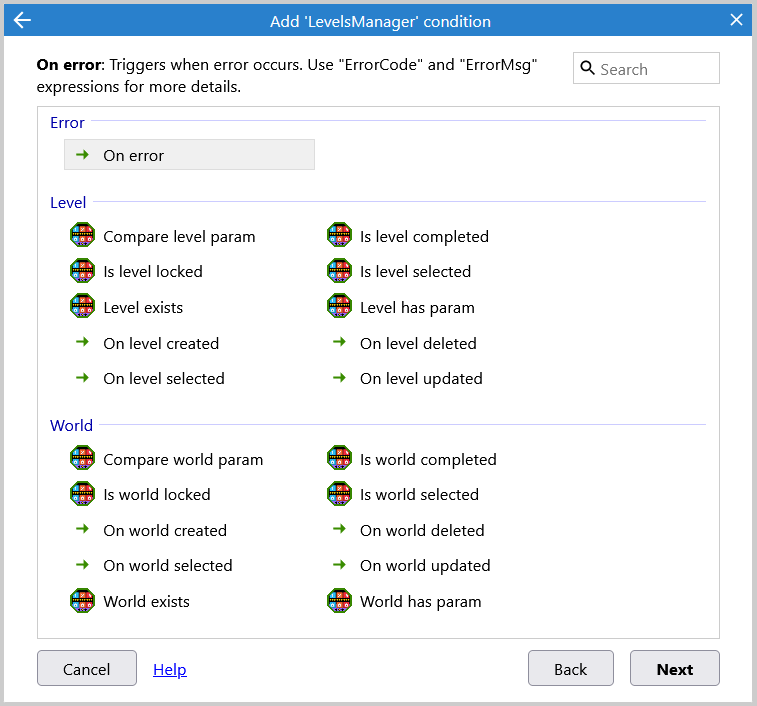Select the 'On world created' trigger
Viewport: 757px width, 706px height.
pyautogui.click(x=164, y=530)
